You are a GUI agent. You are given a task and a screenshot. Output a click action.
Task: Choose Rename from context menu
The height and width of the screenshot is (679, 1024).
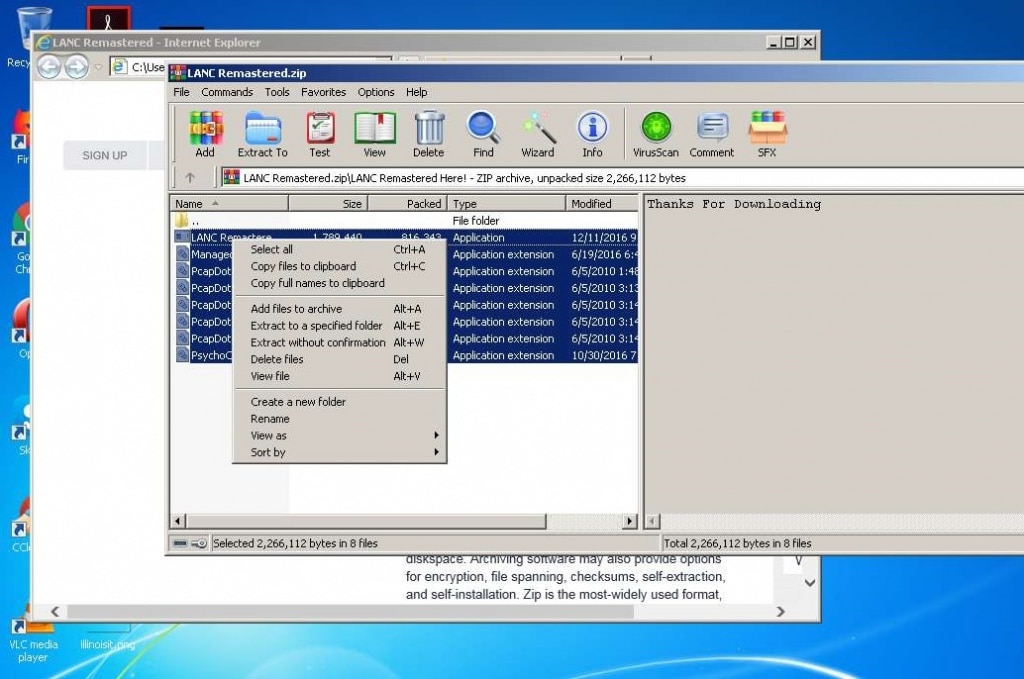340,419
